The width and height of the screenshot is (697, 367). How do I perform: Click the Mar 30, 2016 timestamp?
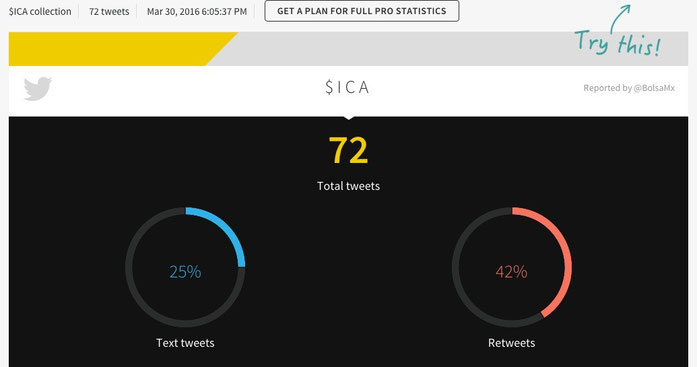point(197,12)
